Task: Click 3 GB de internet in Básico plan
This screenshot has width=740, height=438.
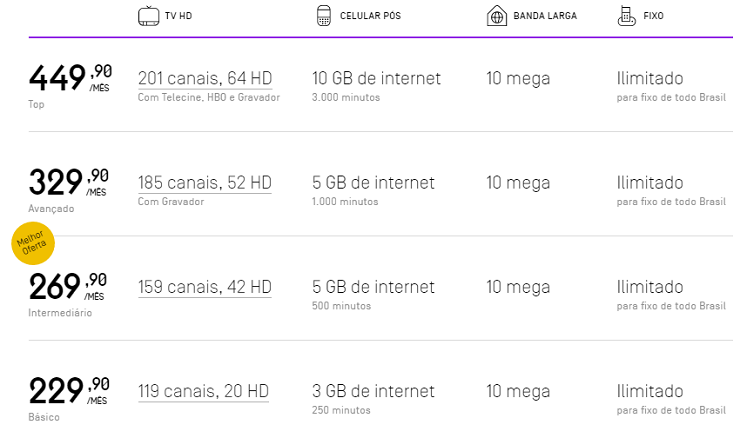Action: click(x=373, y=391)
